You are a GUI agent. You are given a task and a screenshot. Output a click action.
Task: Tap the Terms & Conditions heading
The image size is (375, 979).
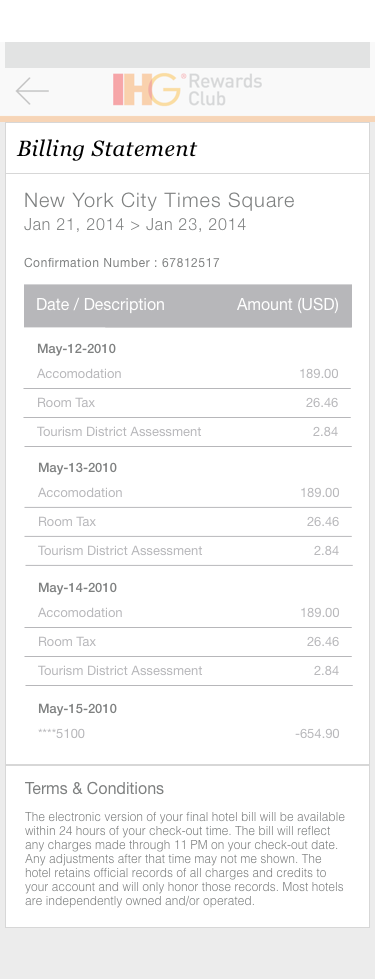point(94,789)
